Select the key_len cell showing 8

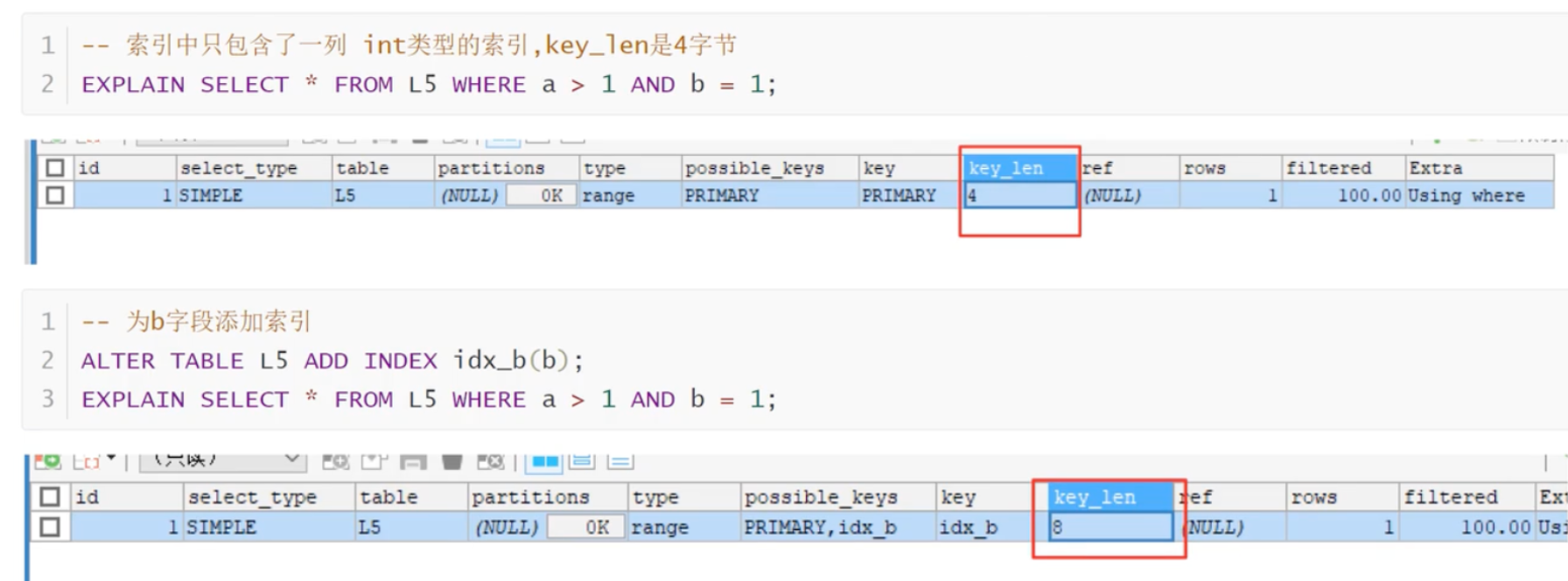(1111, 527)
